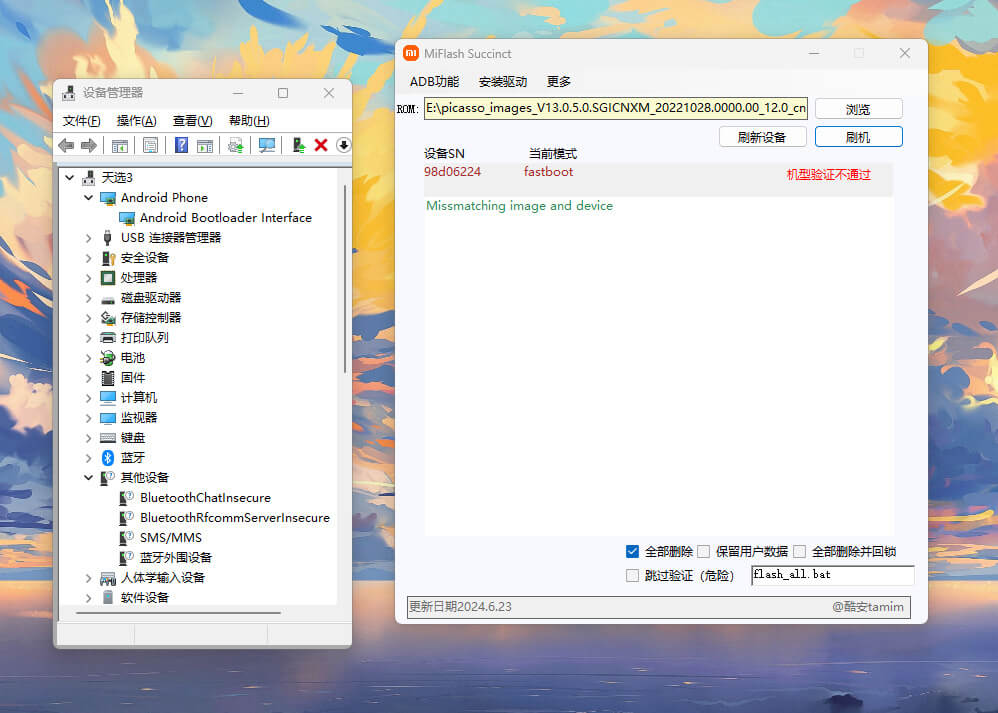Click the Enable device icon with green arrow
This screenshot has height=713, width=998.
coord(298,145)
